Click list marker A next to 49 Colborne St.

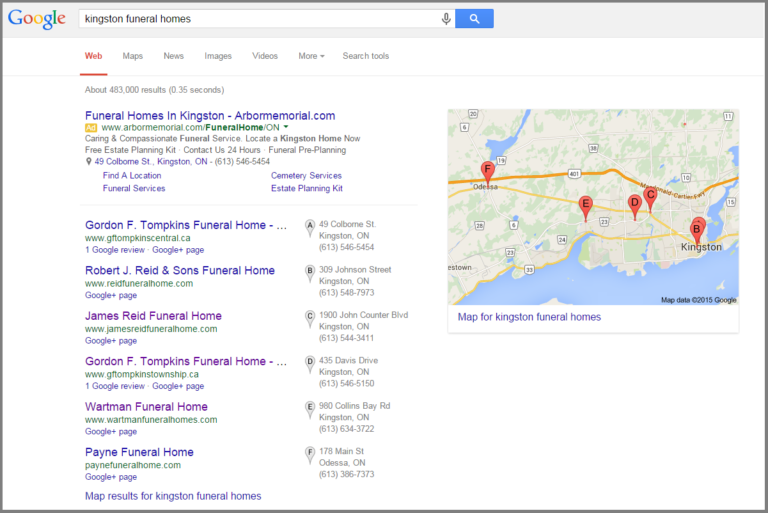310,228
